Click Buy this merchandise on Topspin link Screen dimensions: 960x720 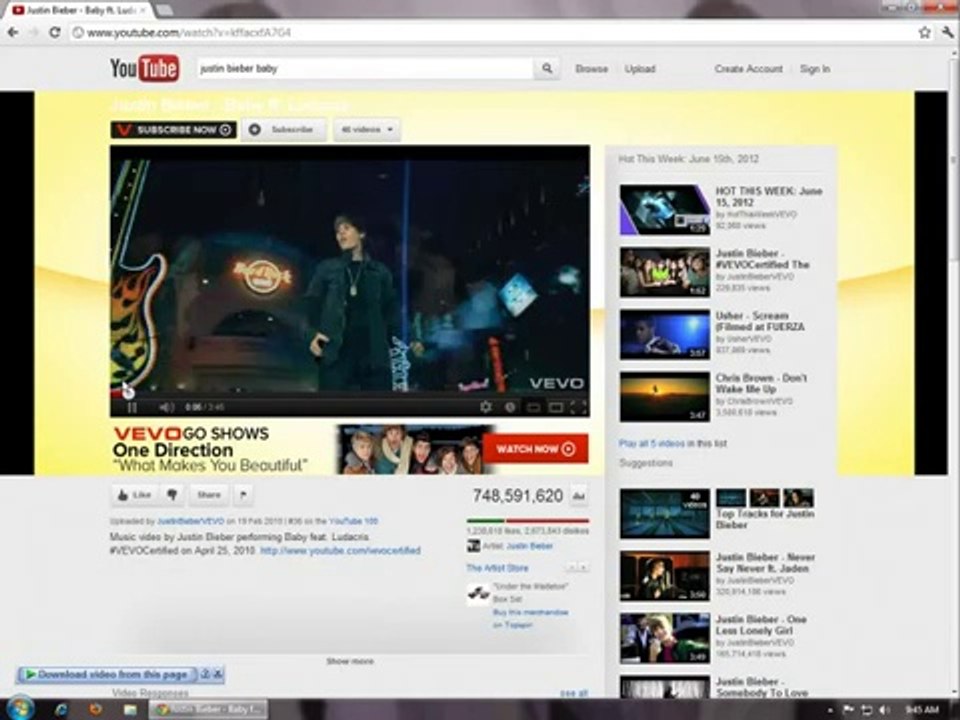[x=530, y=618]
